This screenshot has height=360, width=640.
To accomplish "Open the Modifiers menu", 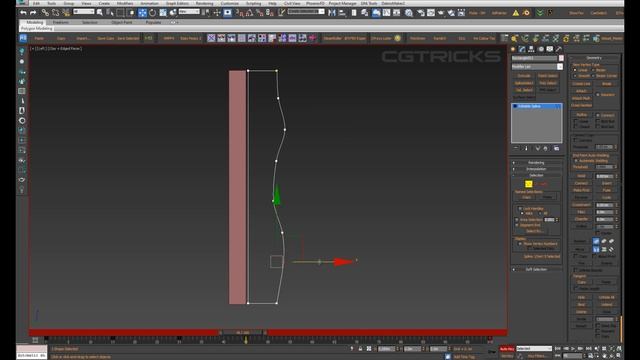I will (x=125, y=3).
